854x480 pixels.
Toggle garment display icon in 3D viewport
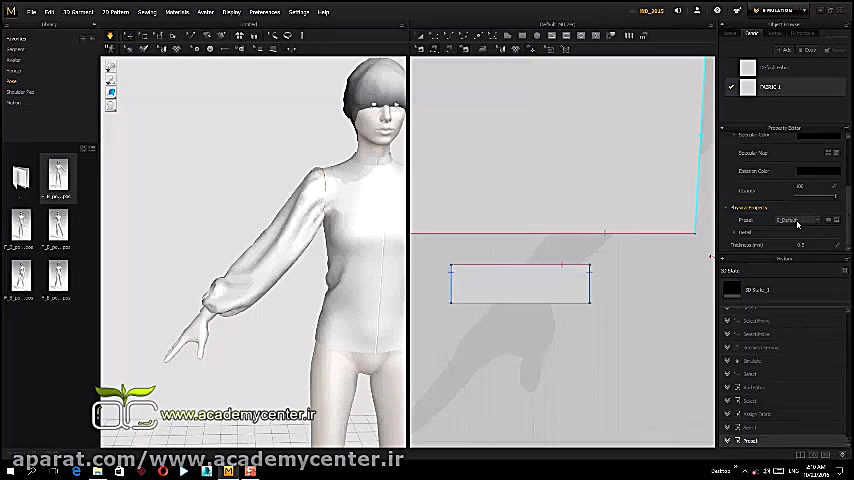(x=111, y=67)
